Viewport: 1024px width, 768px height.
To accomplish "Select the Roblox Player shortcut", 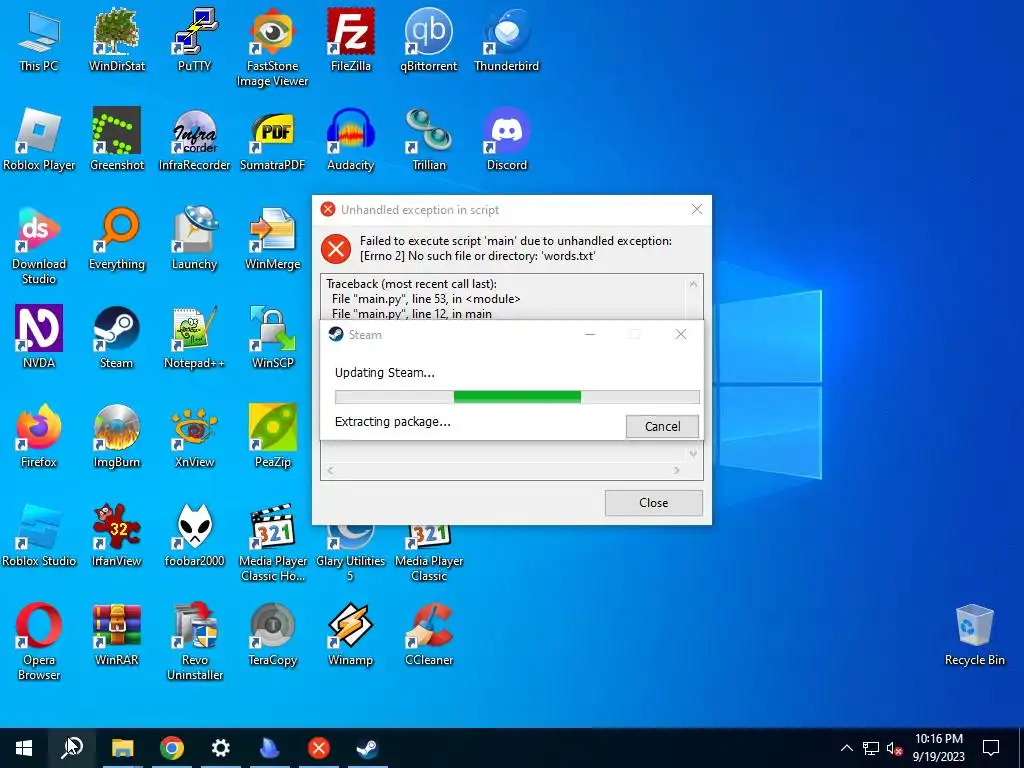I will point(39,139).
